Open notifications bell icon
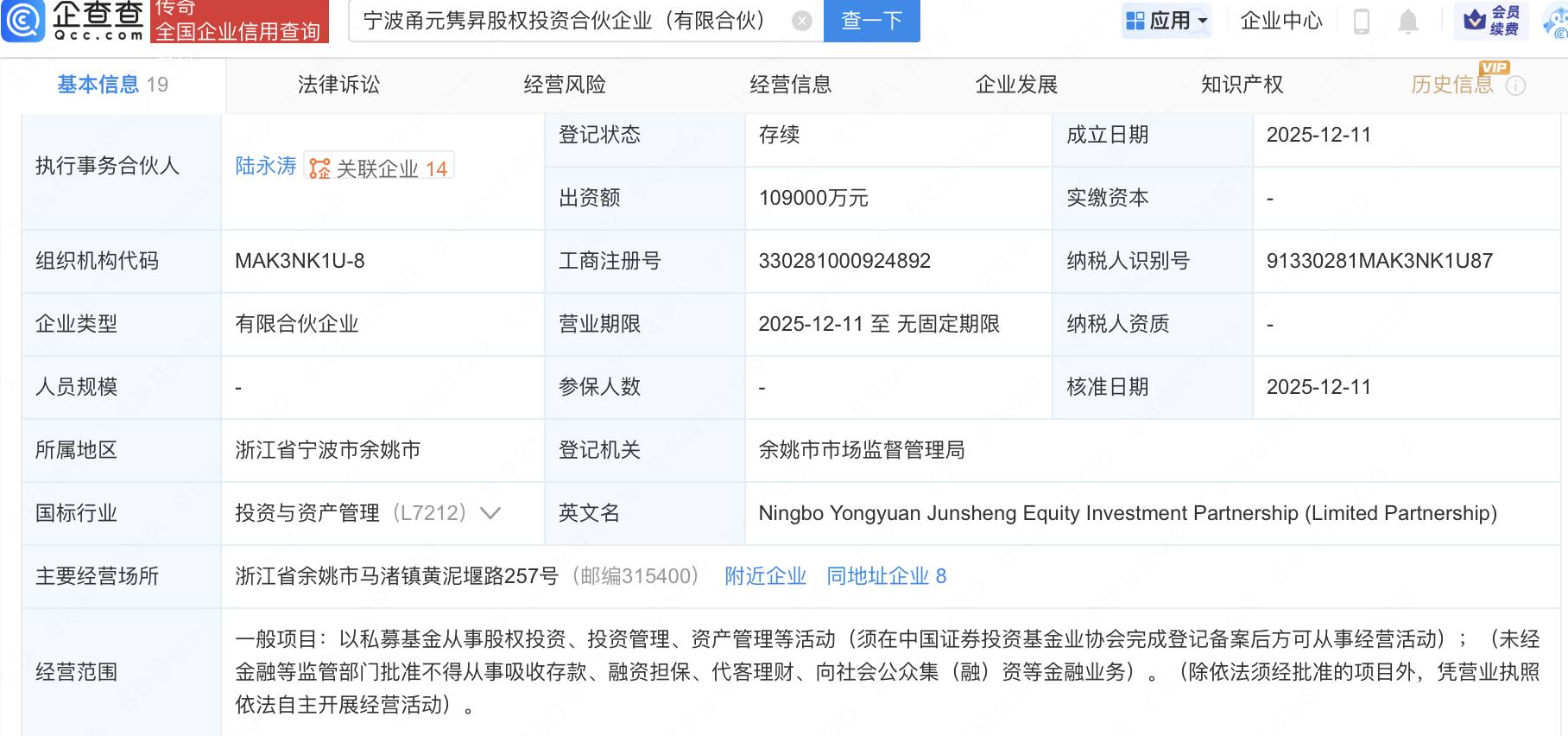 (1407, 21)
